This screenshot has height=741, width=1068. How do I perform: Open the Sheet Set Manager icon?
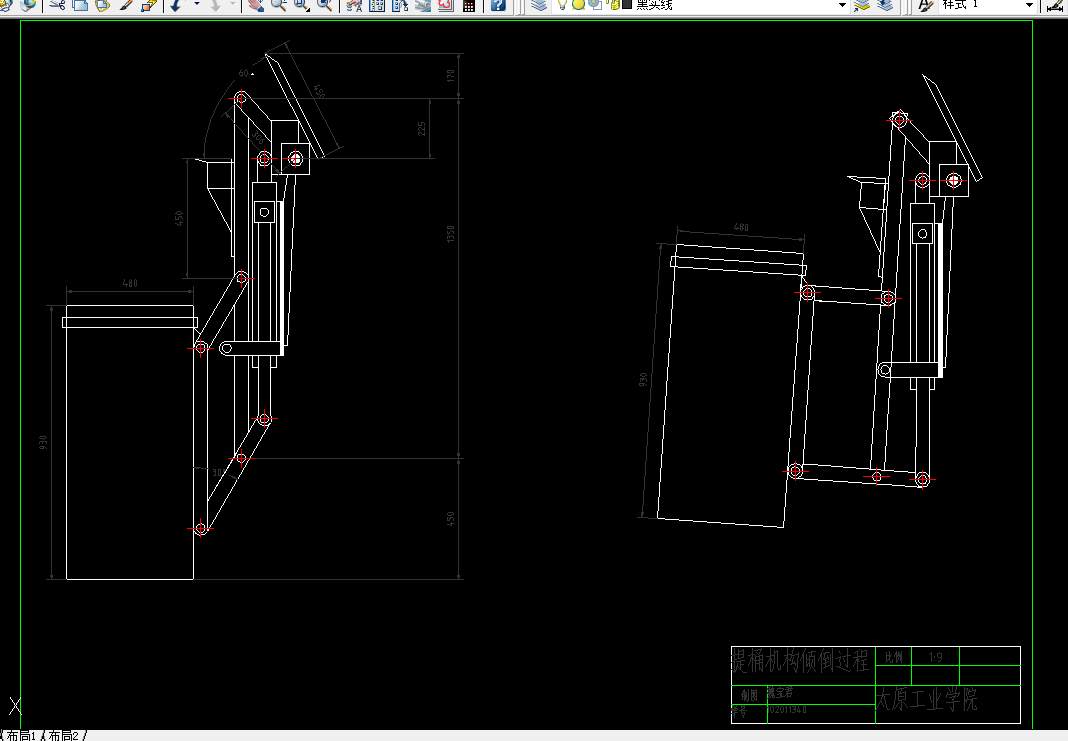(423, 5)
